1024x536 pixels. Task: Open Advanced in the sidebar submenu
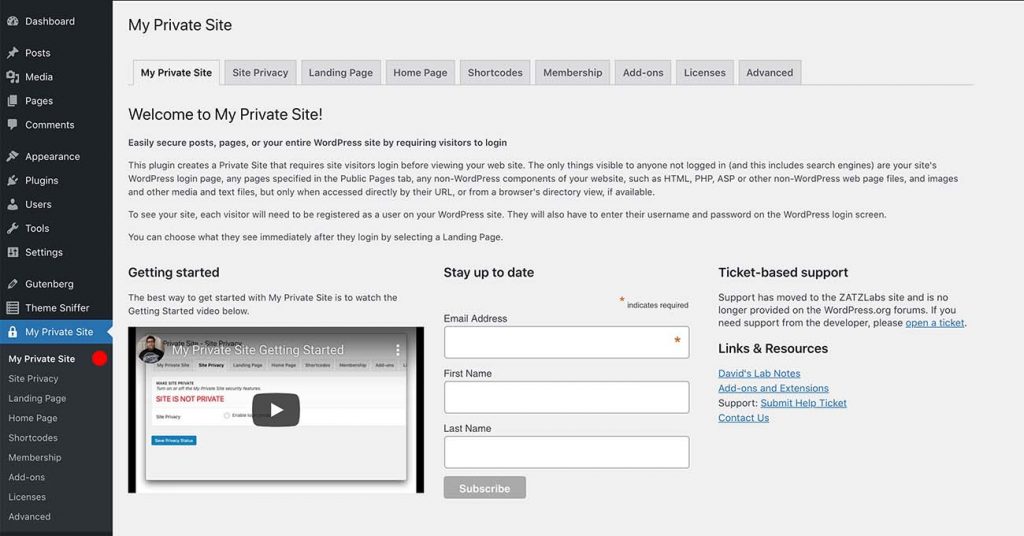(x=29, y=516)
